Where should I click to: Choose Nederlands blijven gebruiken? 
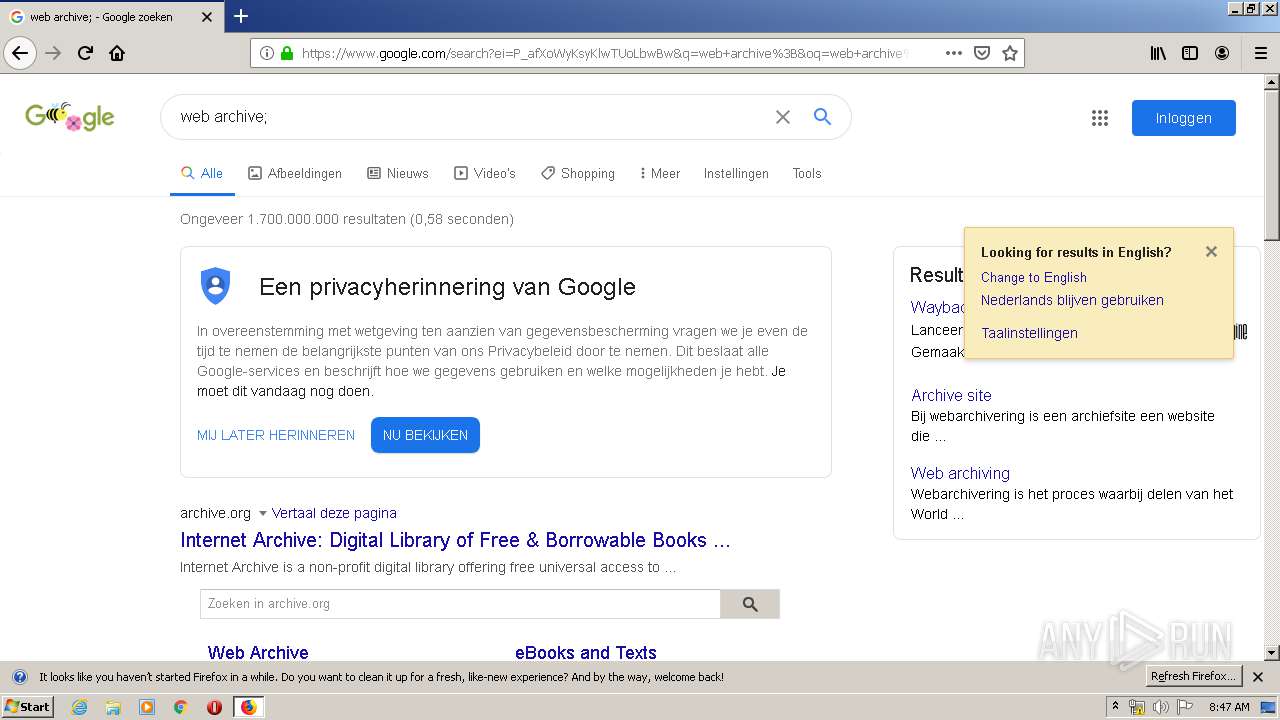click(1072, 300)
